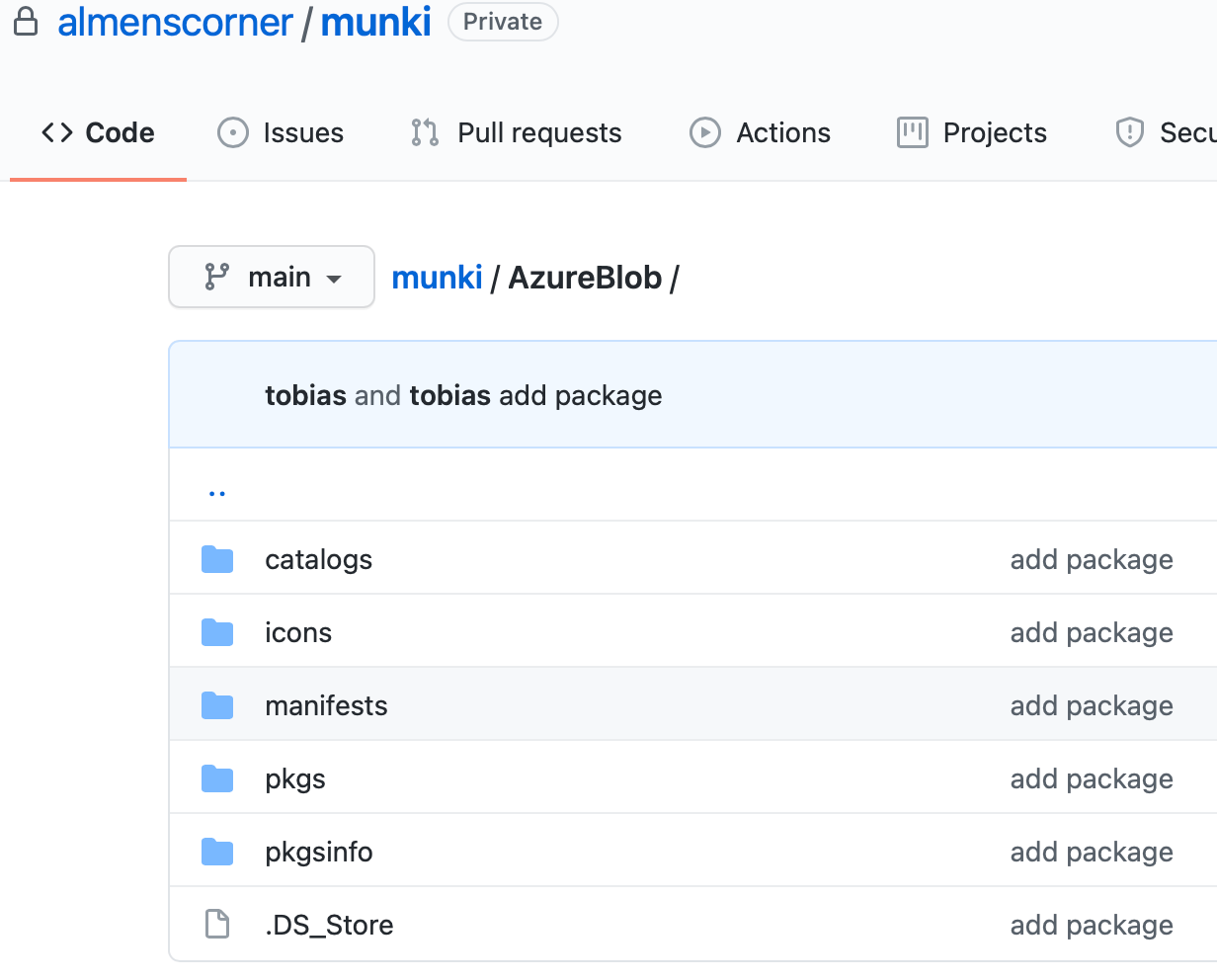
Task: Click the manifests folder icon
Action: (217, 706)
